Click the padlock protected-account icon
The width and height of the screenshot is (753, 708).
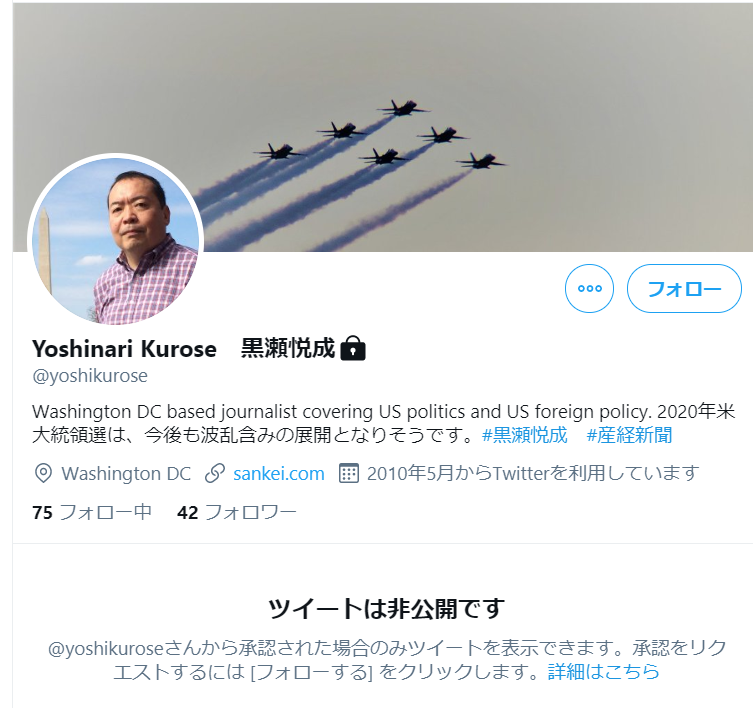(x=353, y=348)
